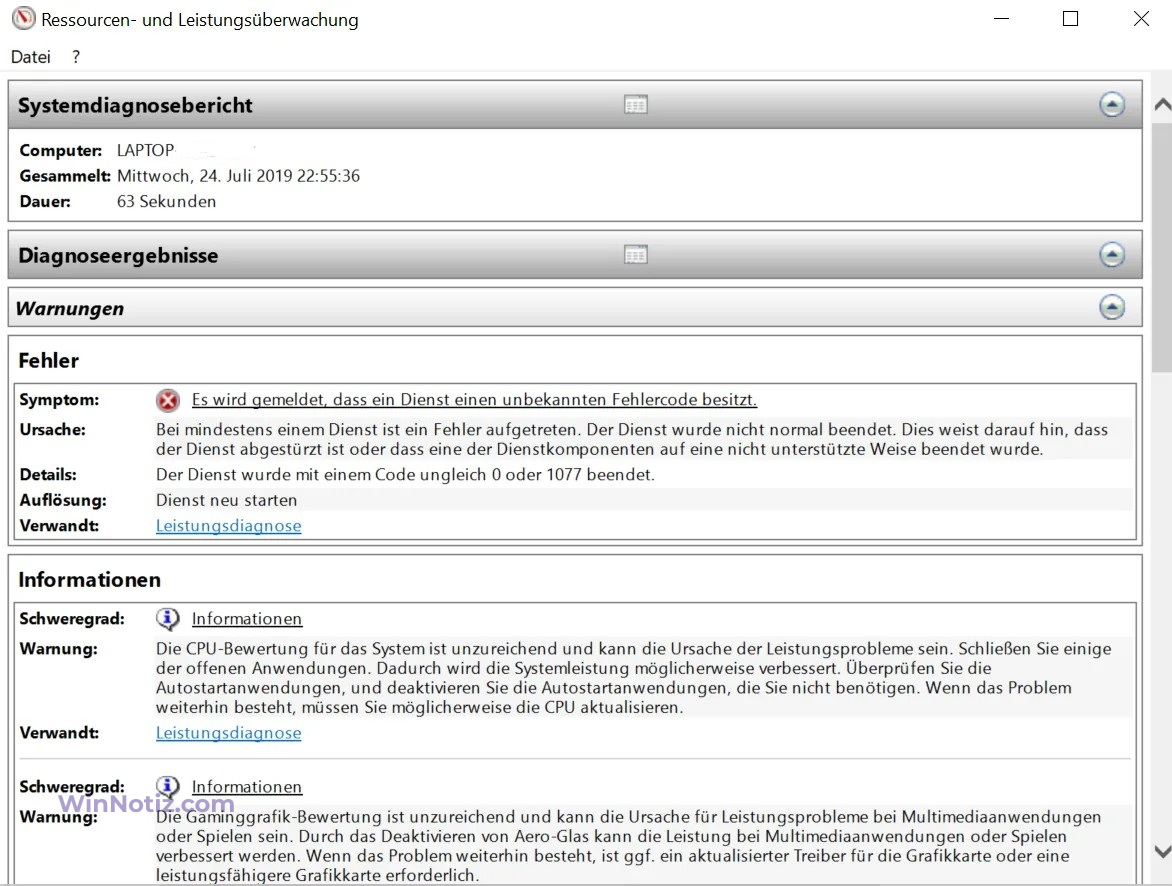Select the resolution text 'Dienst neu starten'
1172x886 pixels.
[226, 500]
